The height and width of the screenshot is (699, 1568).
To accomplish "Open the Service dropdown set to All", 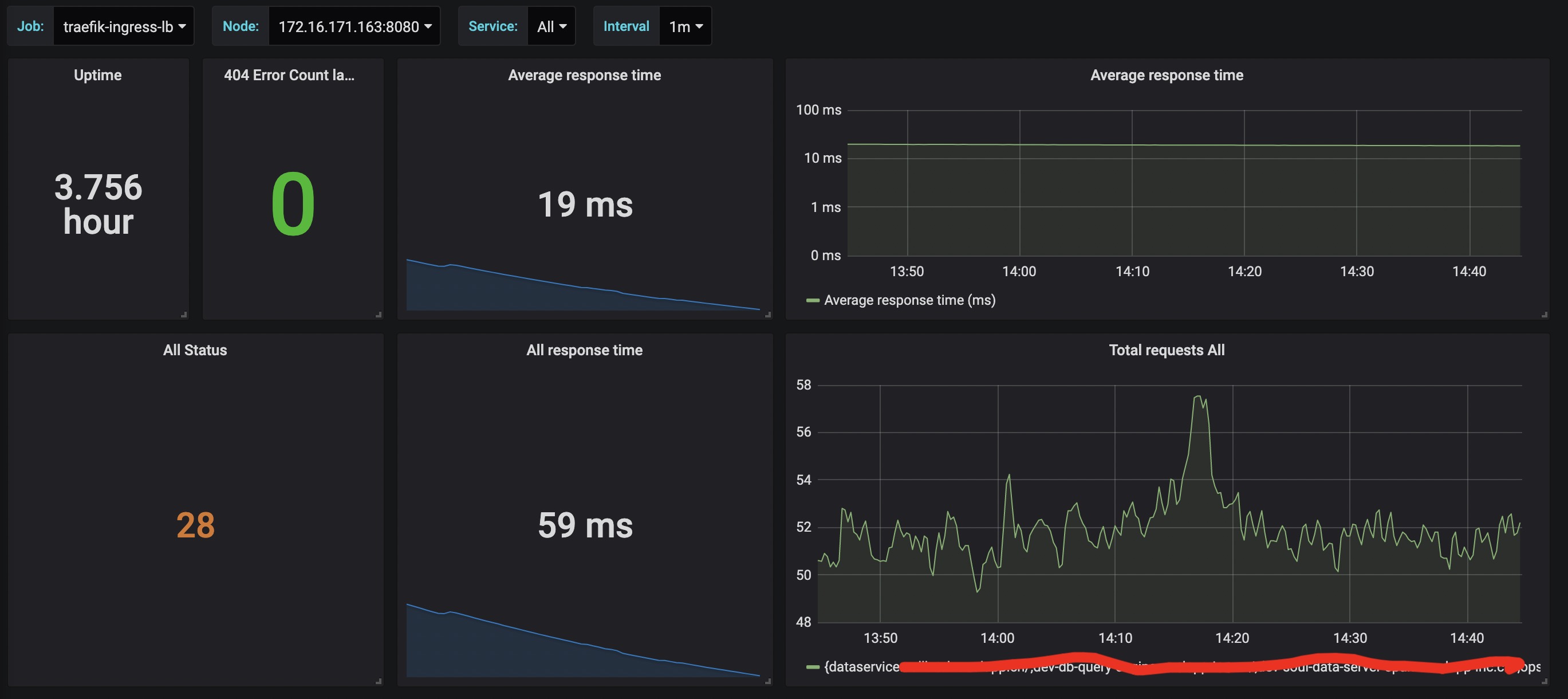I will coord(551,26).
